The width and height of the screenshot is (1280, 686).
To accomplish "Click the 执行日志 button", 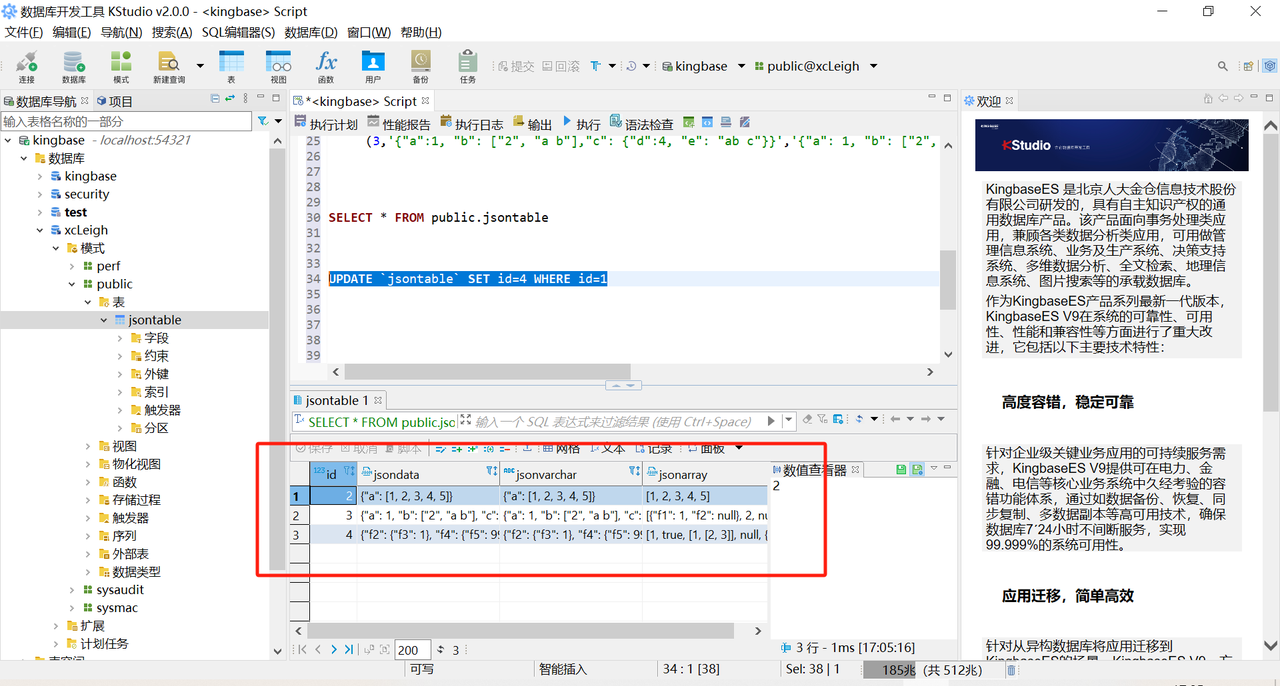I will [x=471, y=124].
